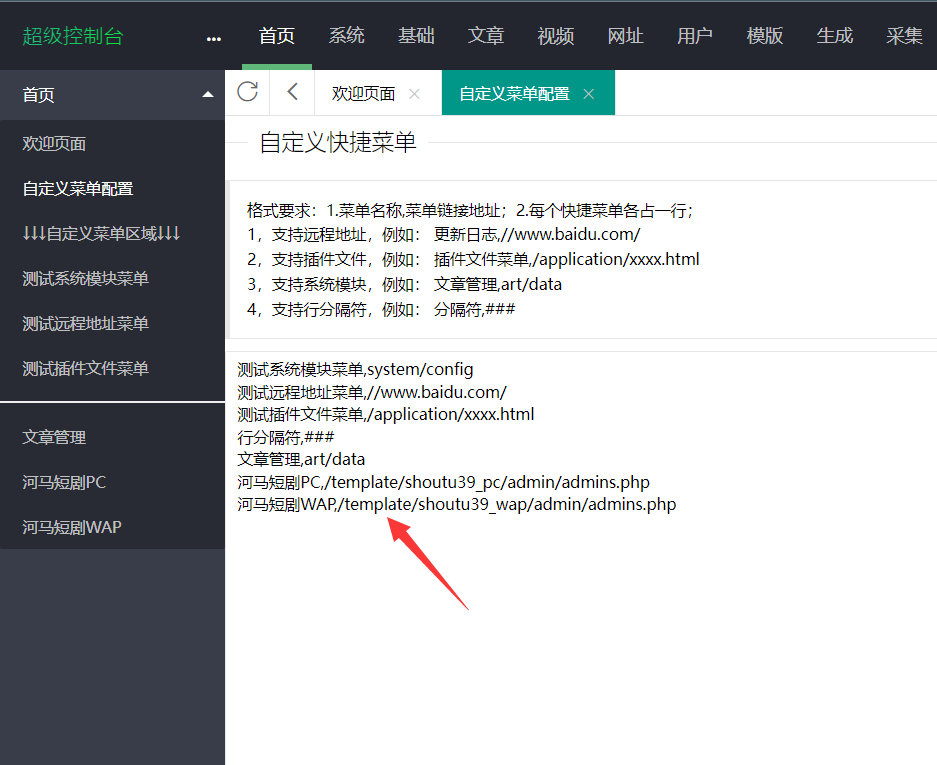Click the line 测试系统模块菜单,system/config

coord(355,370)
